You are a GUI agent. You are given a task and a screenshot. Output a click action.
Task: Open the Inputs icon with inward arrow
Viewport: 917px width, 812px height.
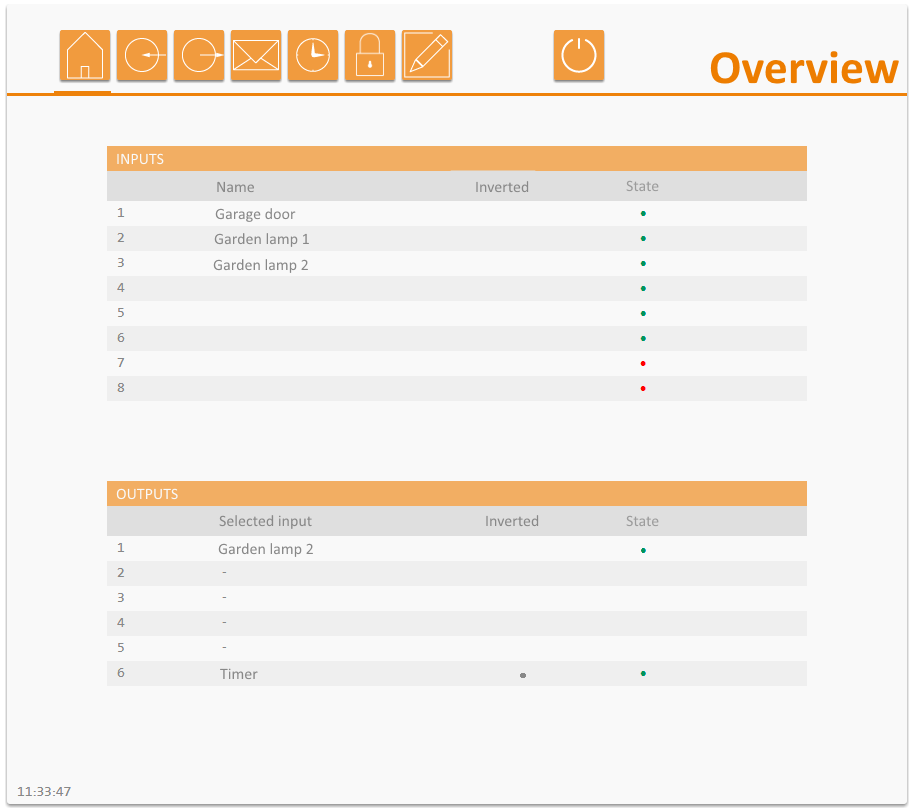[142, 55]
